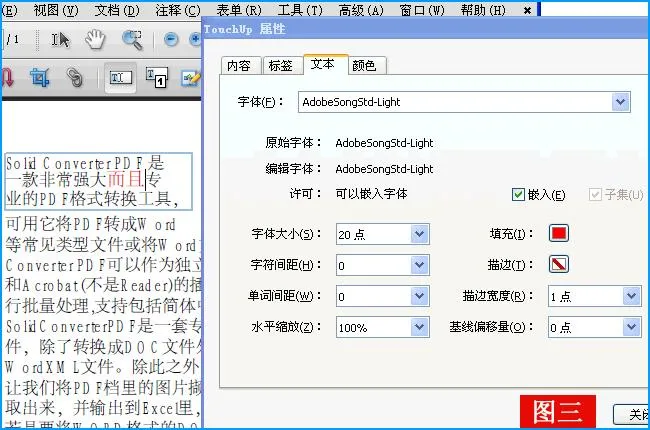Open the 文档(D) menu
This screenshot has width=650, height=430.
click(117, 10)
